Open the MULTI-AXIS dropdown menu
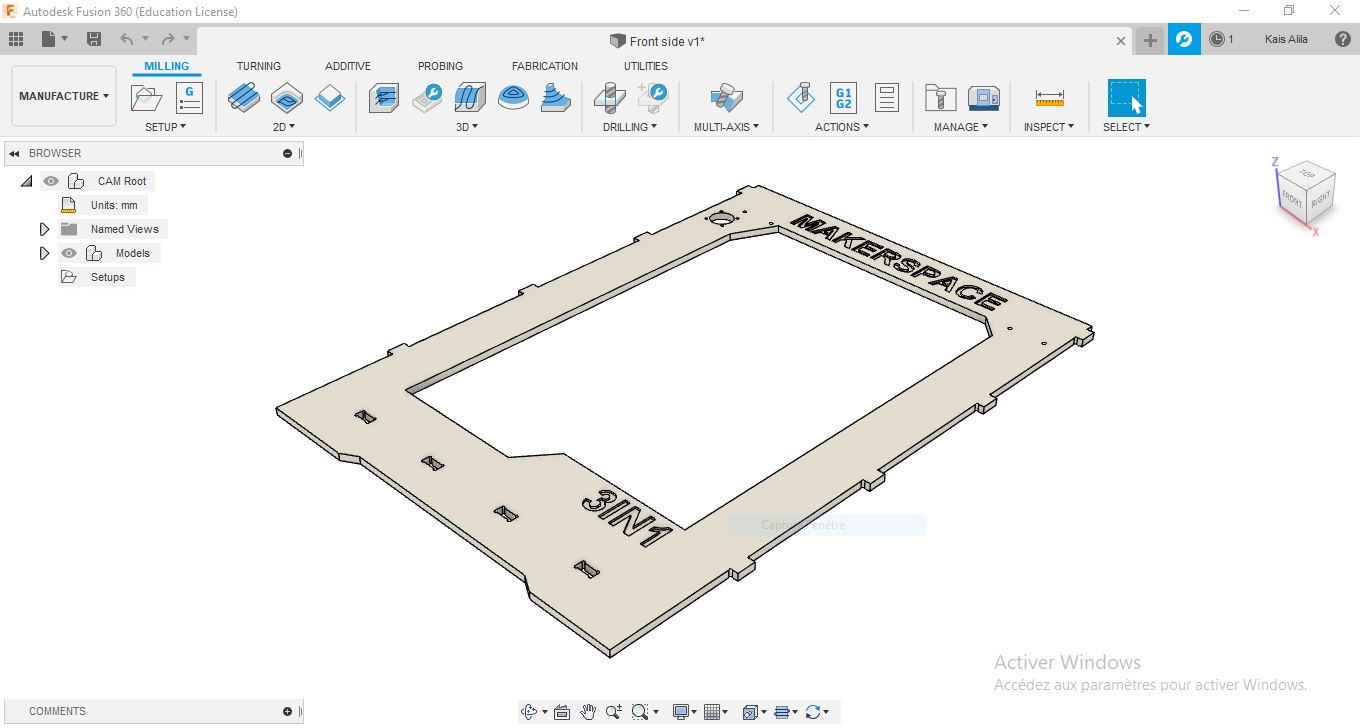The height and width of the screenshot is (728, 1360). point(727,127)
